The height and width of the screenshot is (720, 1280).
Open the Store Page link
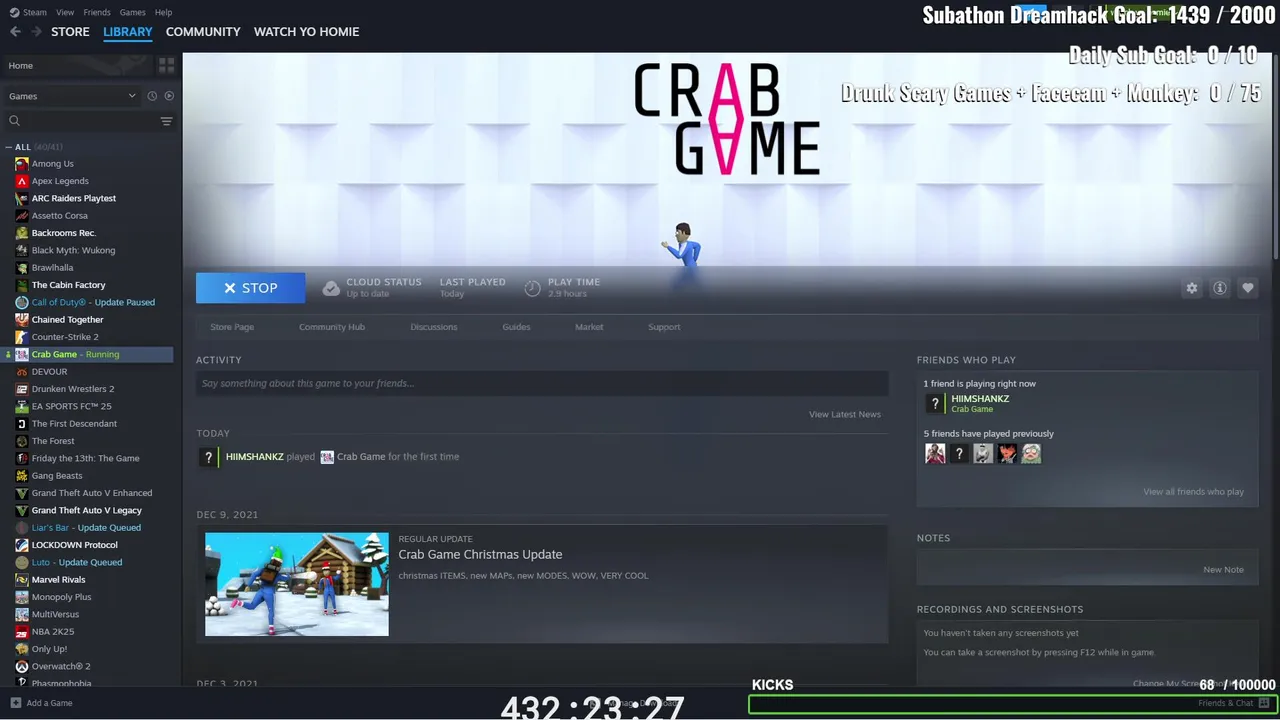[x=232, y=327]
